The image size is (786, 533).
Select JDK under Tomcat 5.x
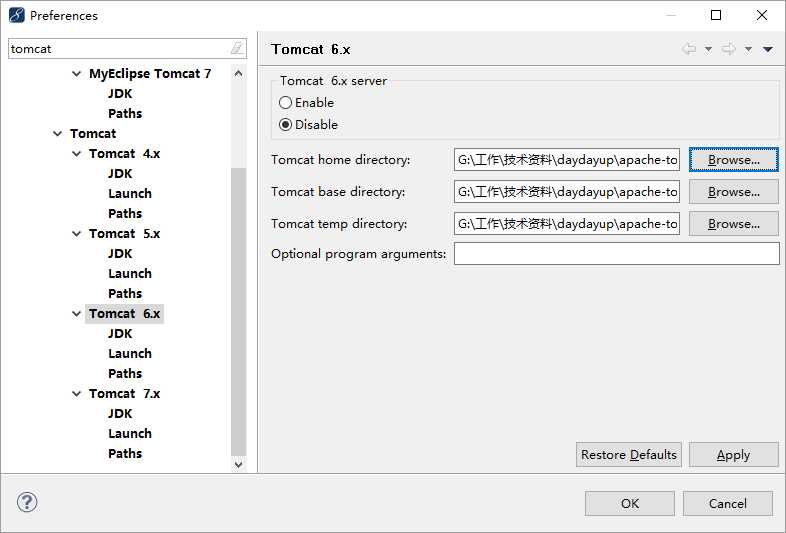(x=120, y=254)
